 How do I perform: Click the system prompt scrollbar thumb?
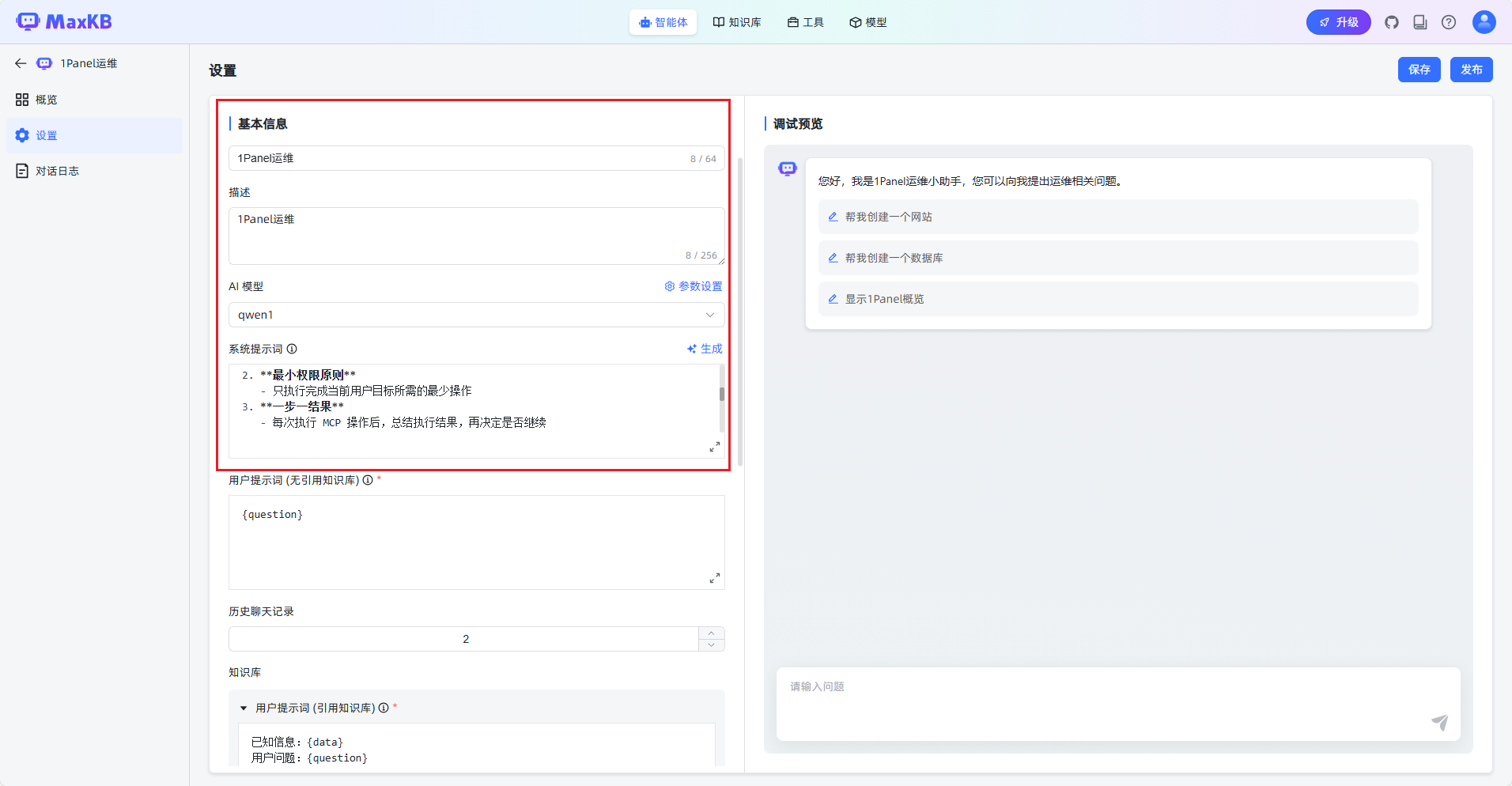pos(721,394)
